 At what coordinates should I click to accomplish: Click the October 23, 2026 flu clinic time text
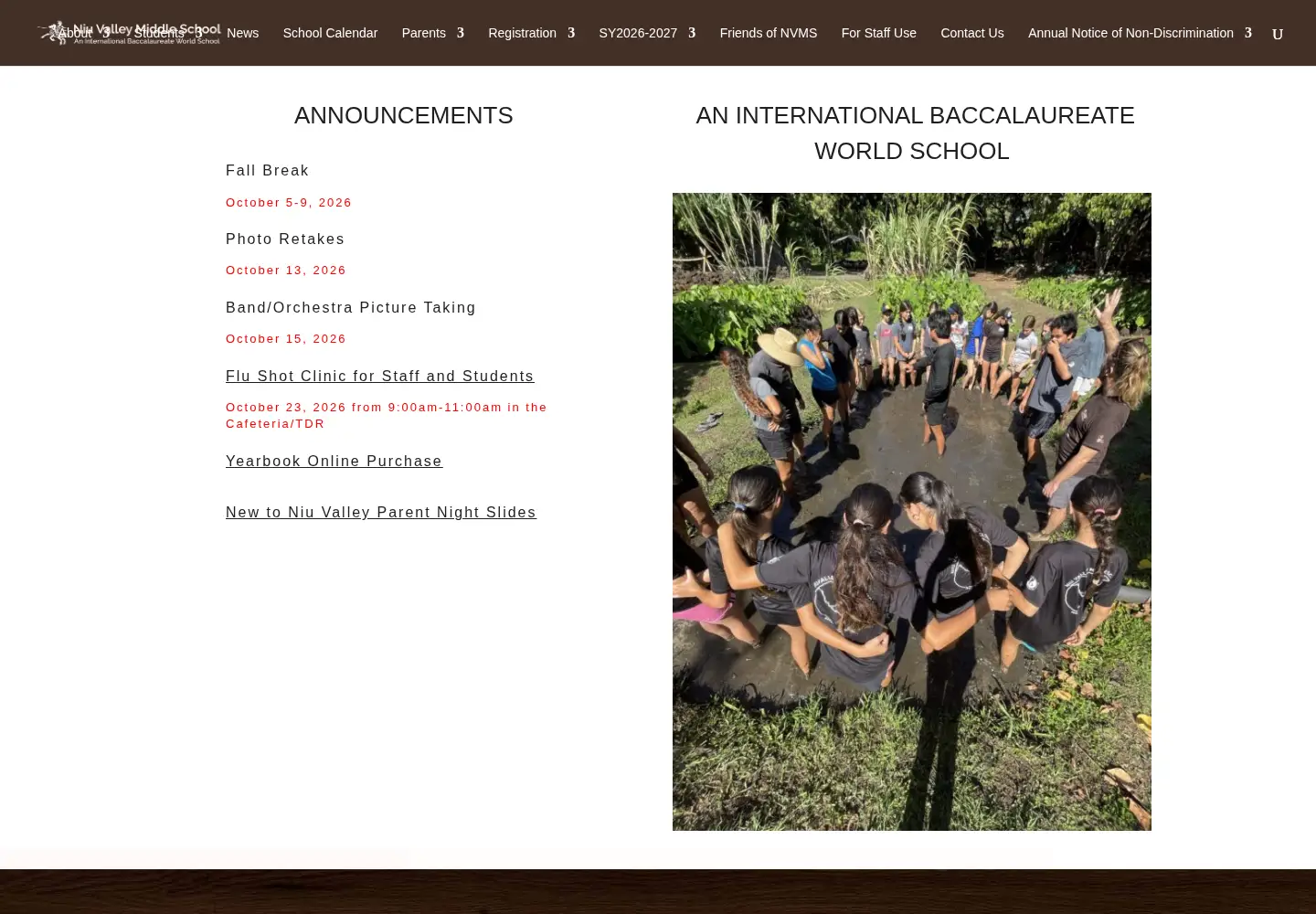387,416
